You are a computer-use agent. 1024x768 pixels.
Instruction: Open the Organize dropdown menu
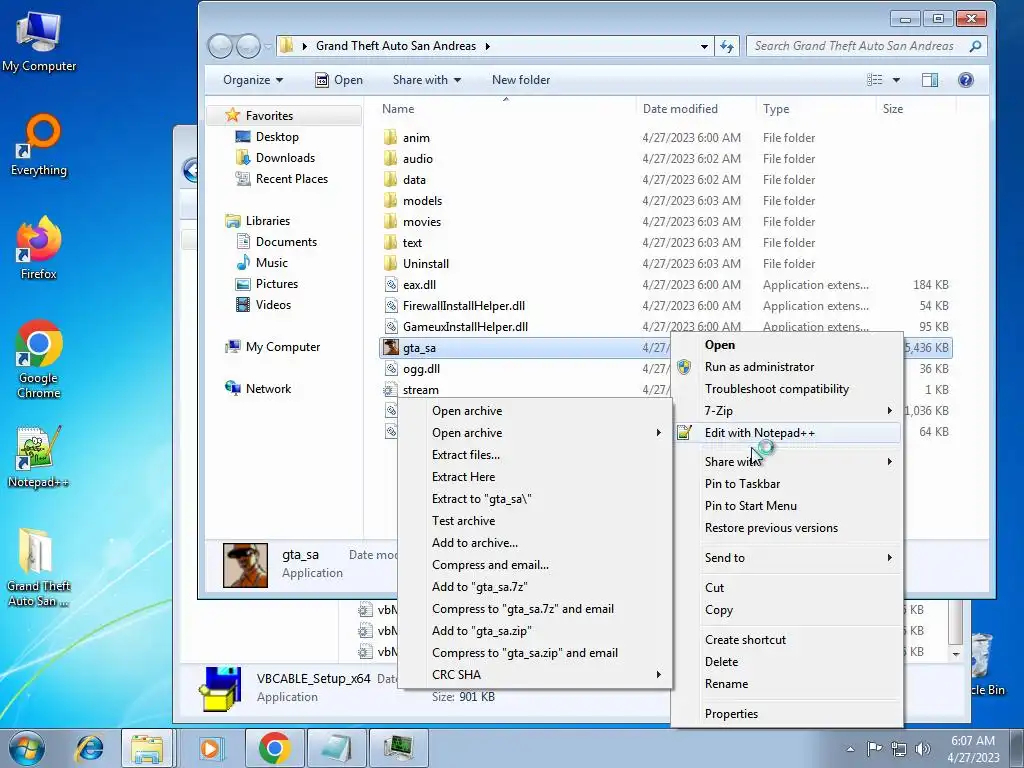click(x=253, y=80)
